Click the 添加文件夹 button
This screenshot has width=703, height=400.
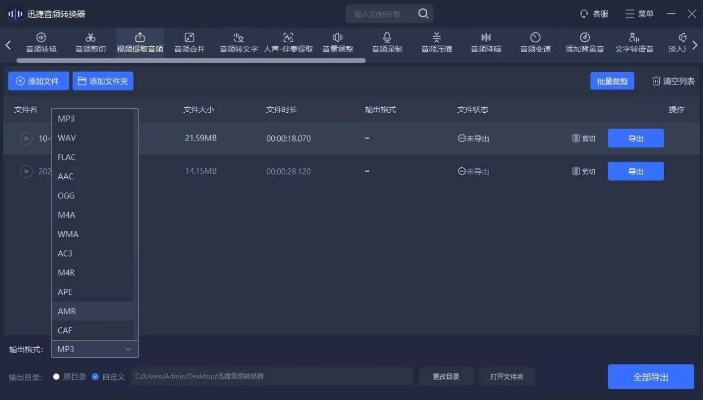pyautogui.click(x=103, y=81)
